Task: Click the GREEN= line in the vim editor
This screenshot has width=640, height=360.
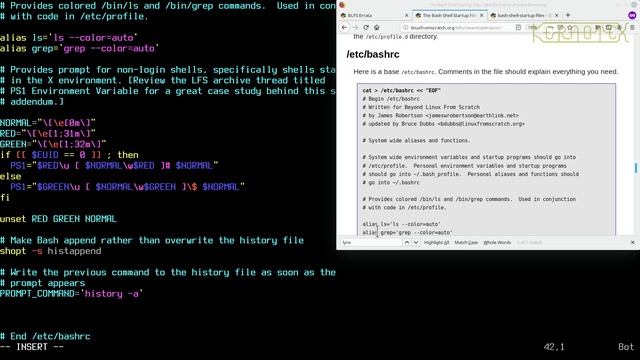Action: pyautogui.click(x=53, y=144)
